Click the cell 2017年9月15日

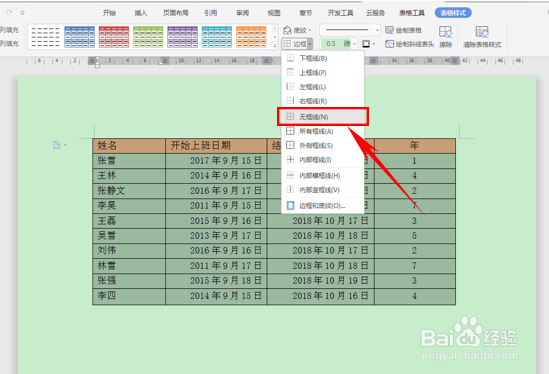(216, 161)
